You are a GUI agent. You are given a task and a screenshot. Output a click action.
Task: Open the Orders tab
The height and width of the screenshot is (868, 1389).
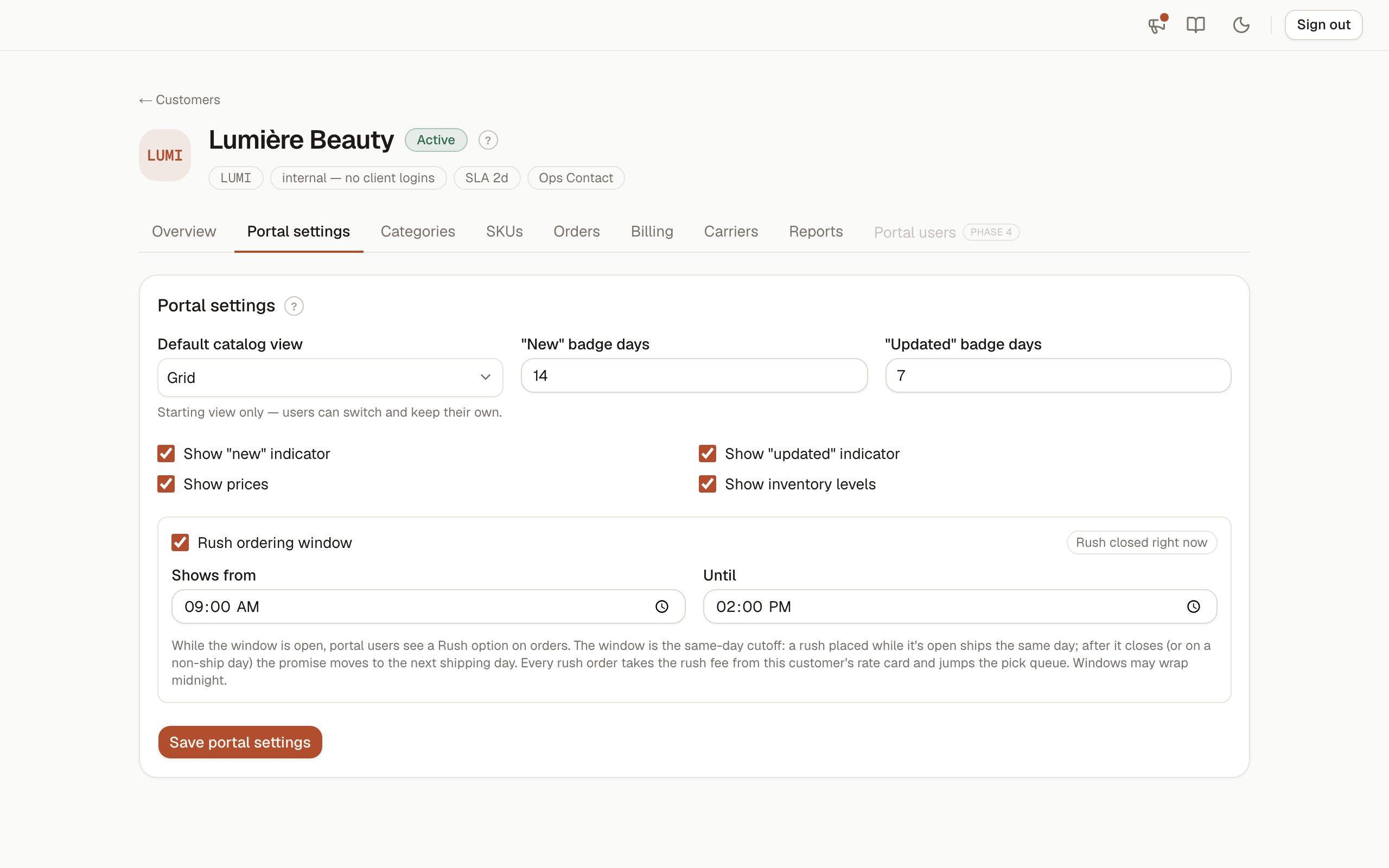coord(576,231)
